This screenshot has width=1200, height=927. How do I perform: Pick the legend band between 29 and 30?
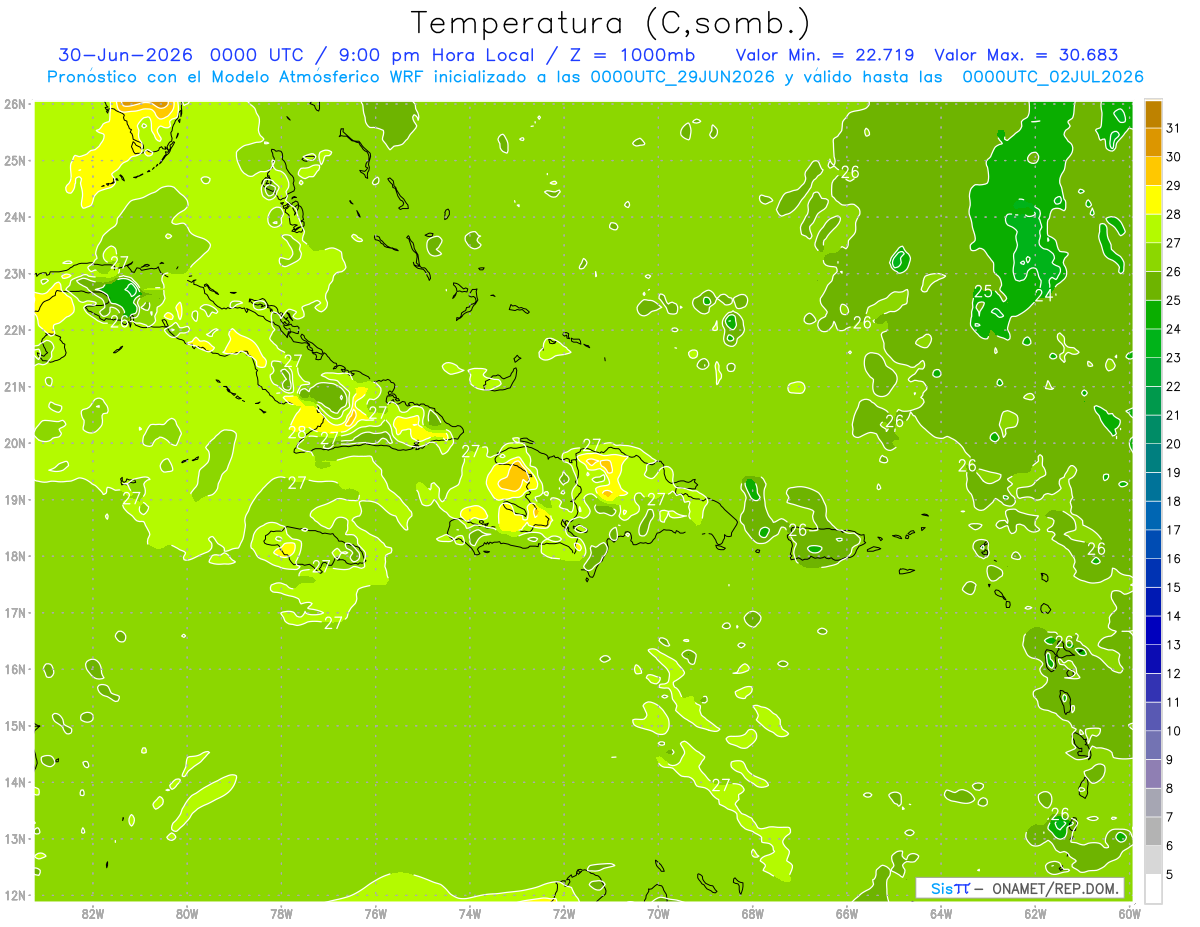point(1153,171)
